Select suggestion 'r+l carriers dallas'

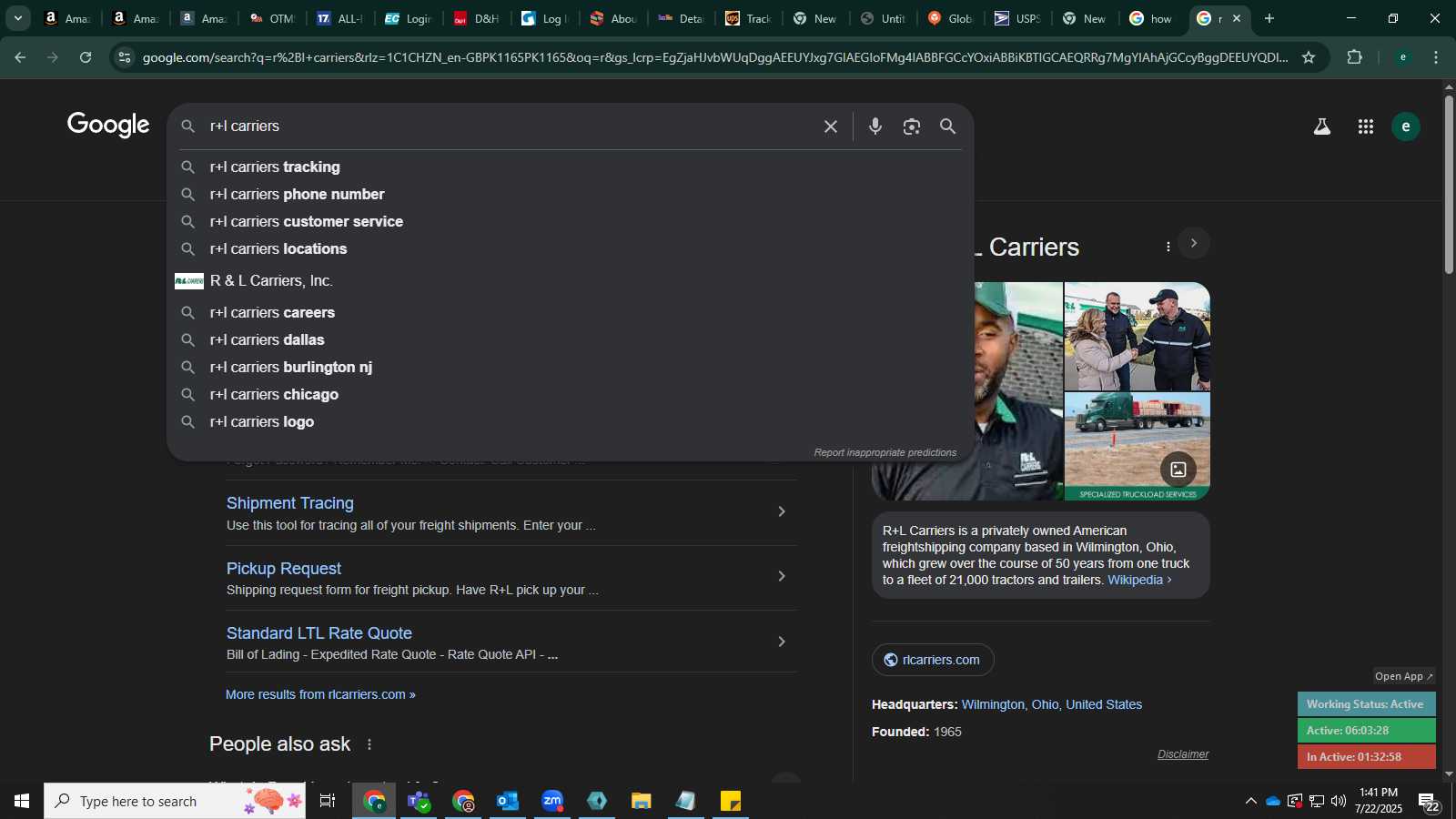[571, 339]
